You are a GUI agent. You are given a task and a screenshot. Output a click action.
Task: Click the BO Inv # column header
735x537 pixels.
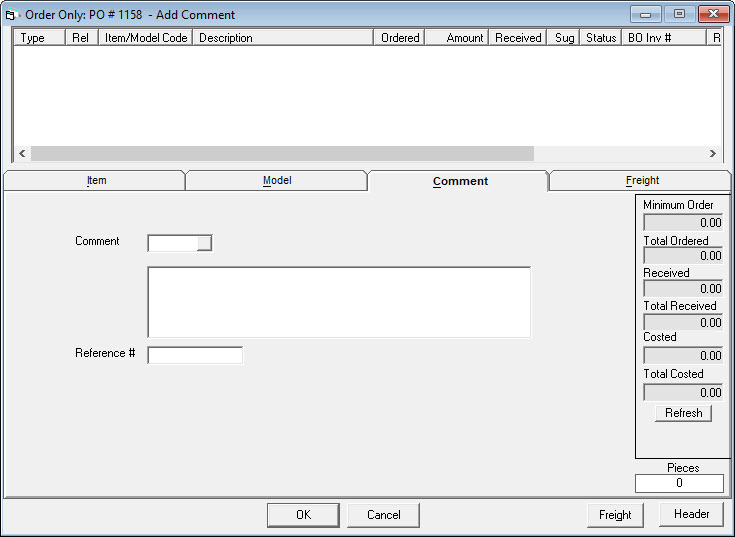click(664, 38)
